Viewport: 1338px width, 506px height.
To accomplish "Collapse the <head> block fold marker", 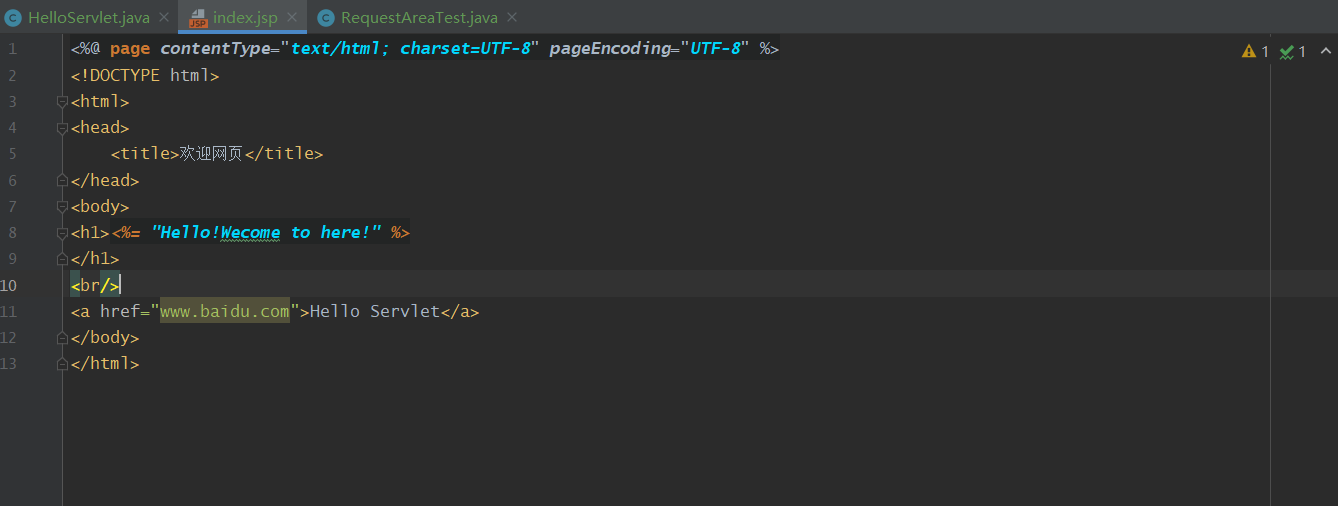I will click(x=62, y=128).
